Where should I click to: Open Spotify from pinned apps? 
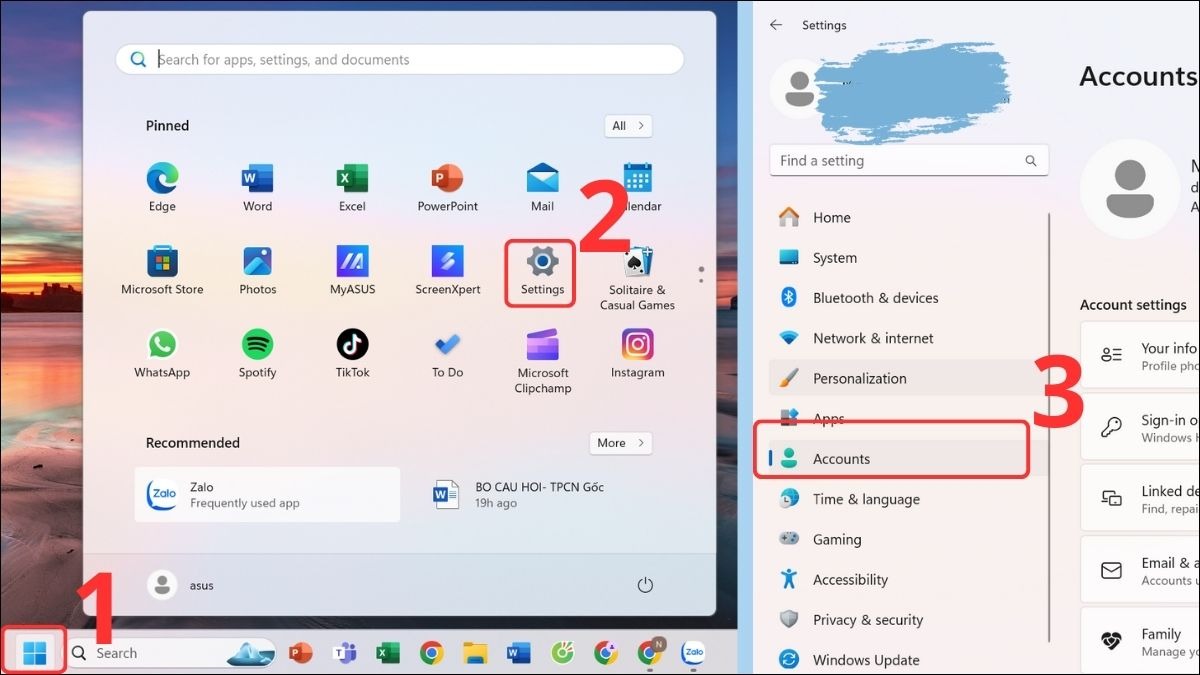[x=257, y=353]
